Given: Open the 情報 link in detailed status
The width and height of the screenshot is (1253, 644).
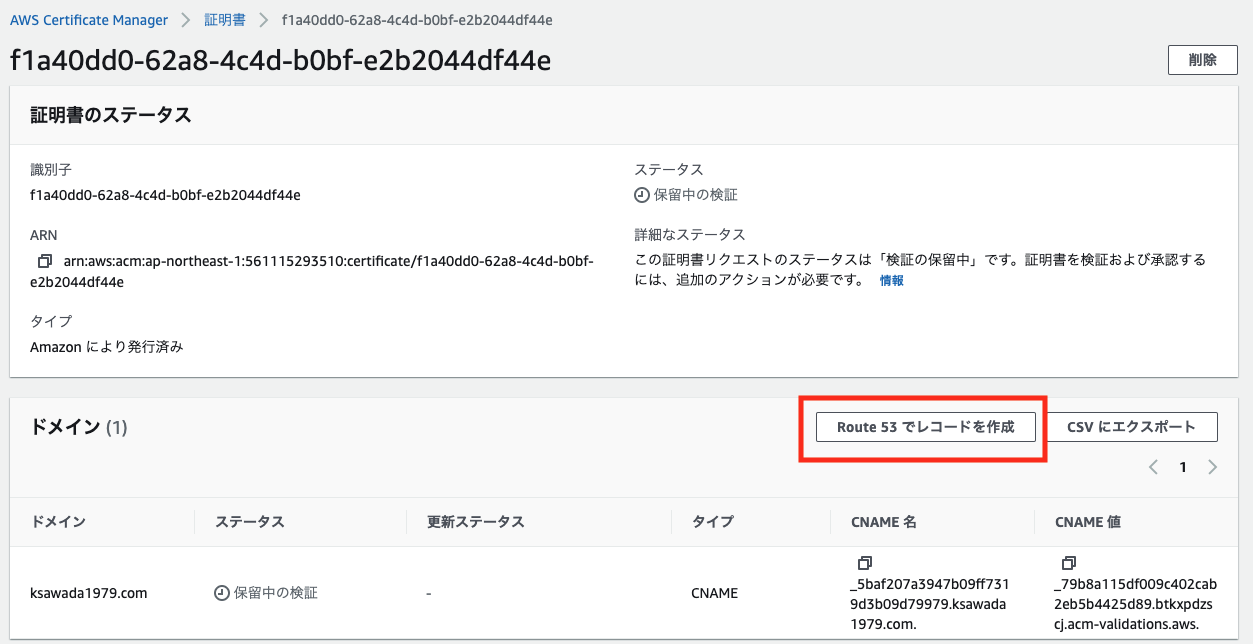Looking at the screenshot, I should 891,281.
